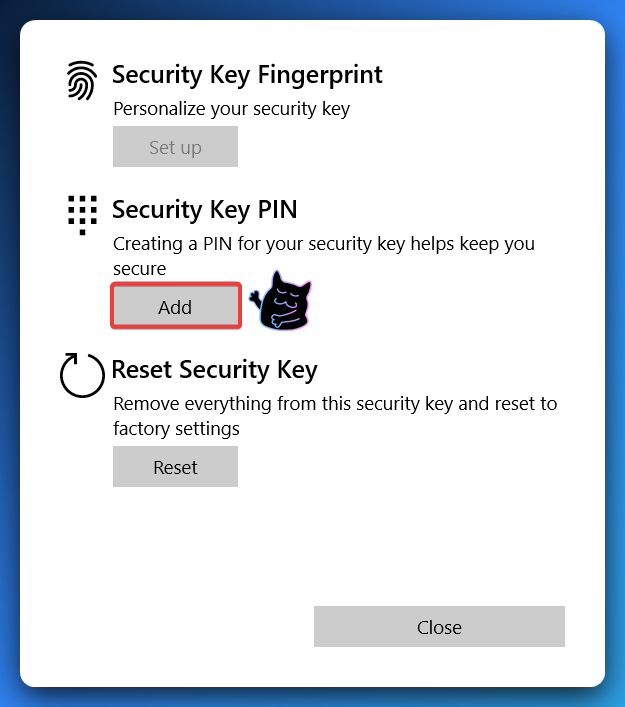Screen dimensions: 625x707
Task: Click Set up under Security Key Fingerprint
Action: click(175, 147)
